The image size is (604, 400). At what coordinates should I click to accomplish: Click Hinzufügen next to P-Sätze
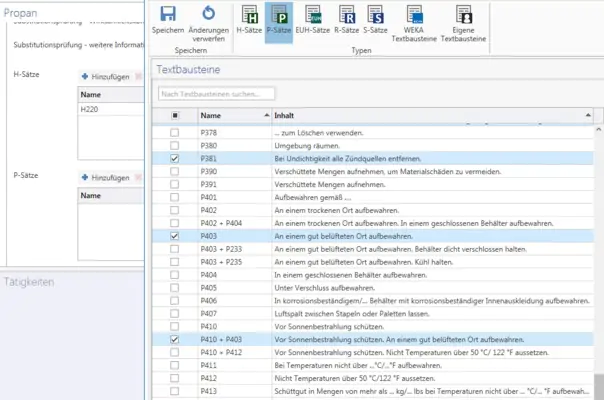tap(106, 178)
